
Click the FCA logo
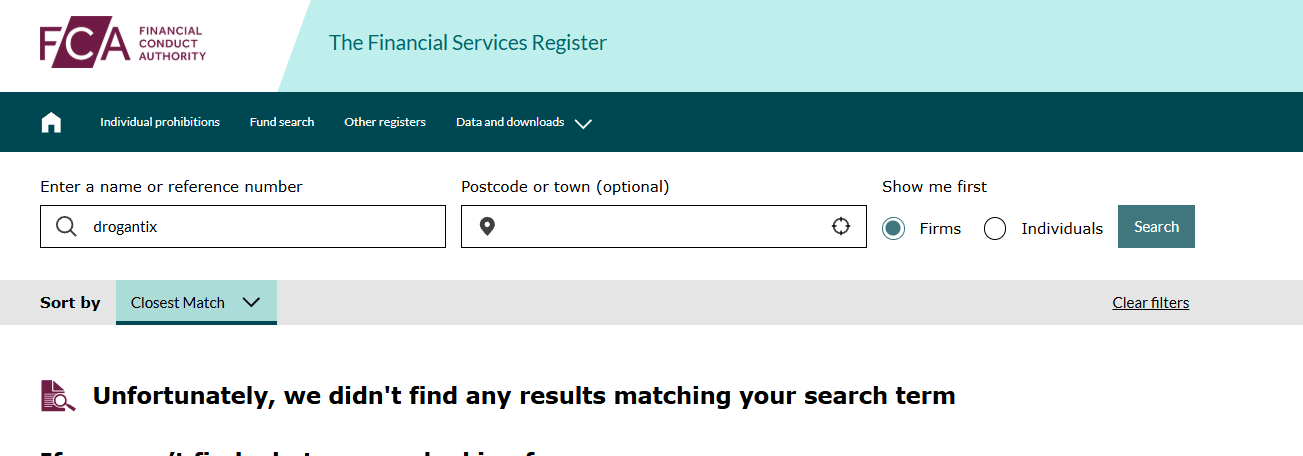pos(123,46)
